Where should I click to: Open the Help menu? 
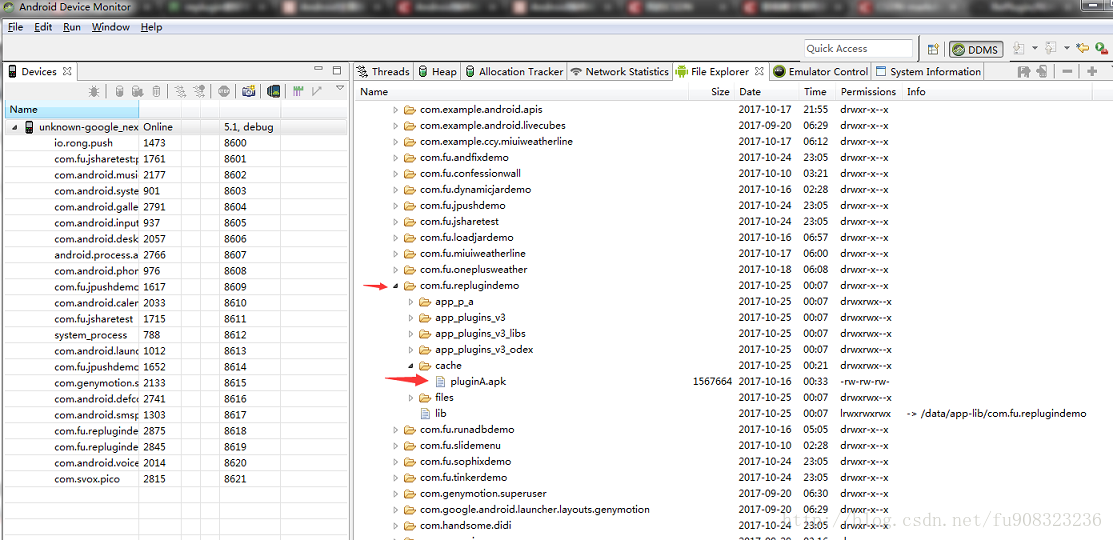151,27
